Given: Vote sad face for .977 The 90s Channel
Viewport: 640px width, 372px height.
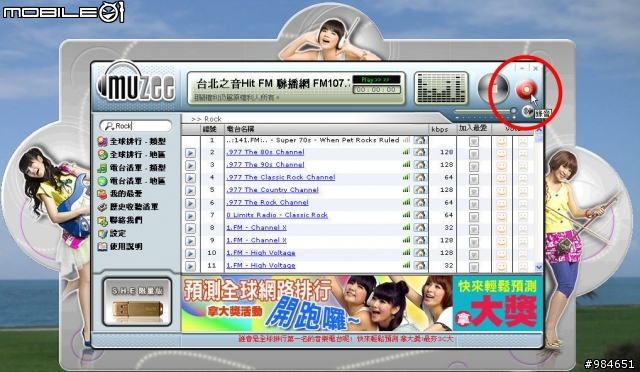Looking at the screenshot, I should tap(522, 167).
